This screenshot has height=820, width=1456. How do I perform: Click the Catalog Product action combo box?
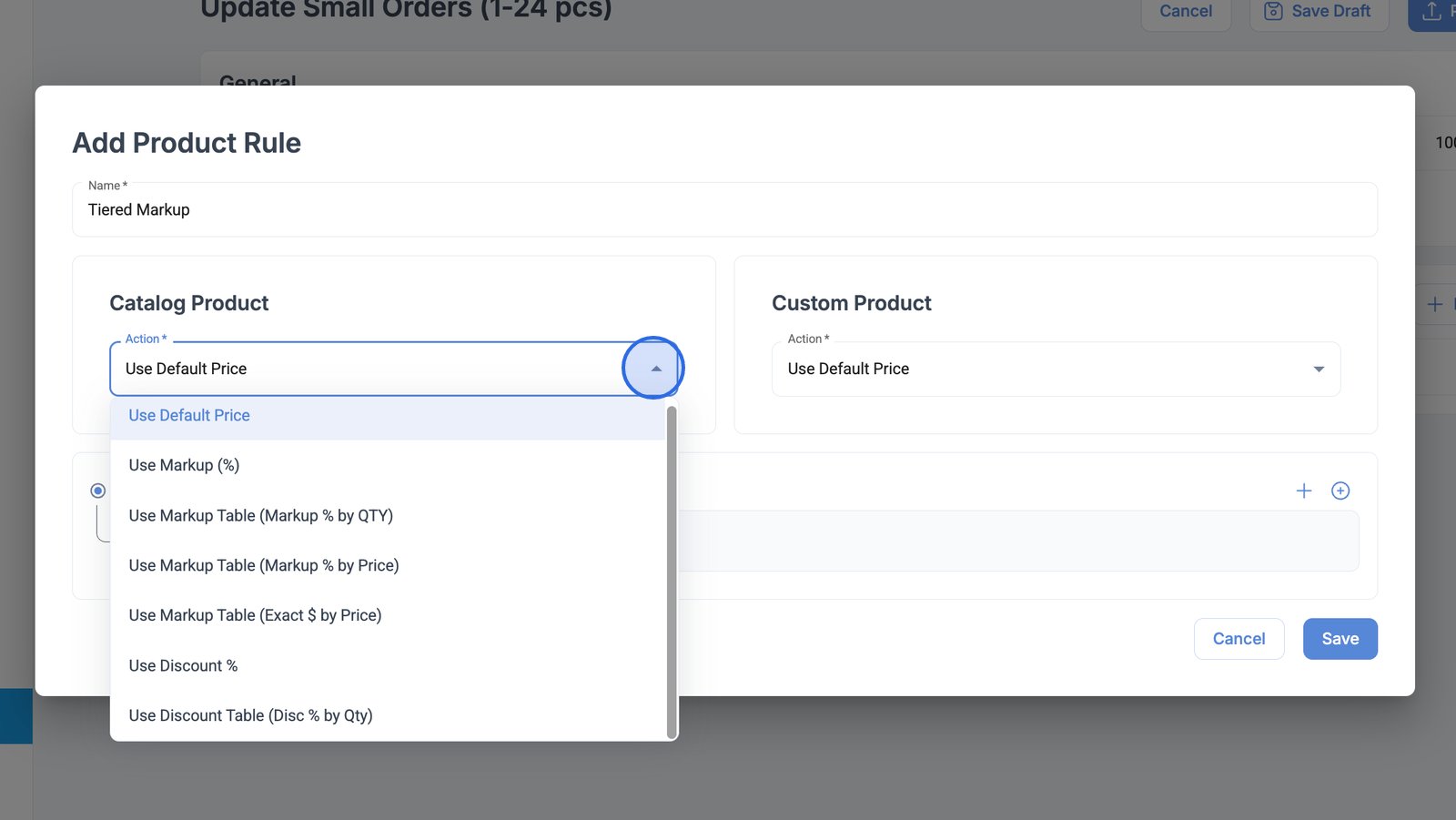[364, 369]
